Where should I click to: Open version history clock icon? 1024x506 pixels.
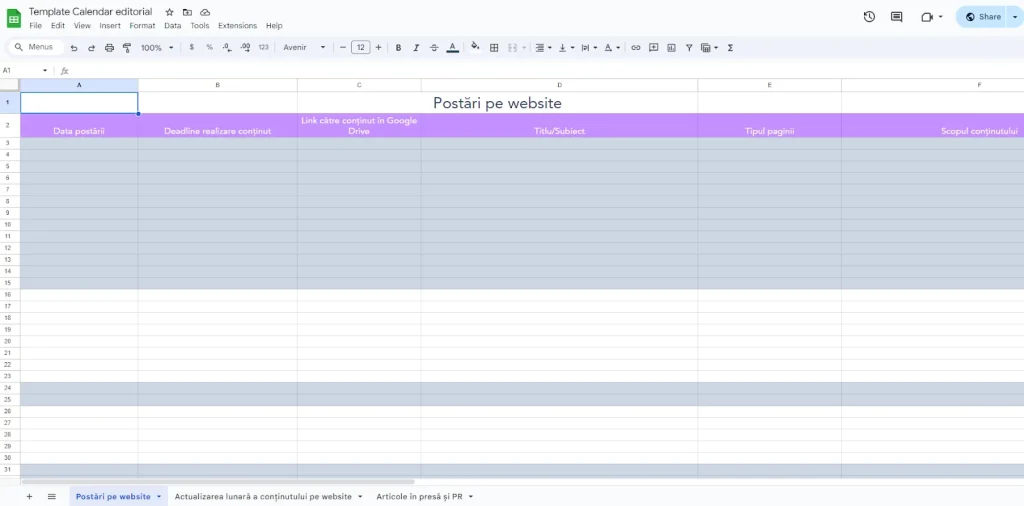click(x=869, y=17)
